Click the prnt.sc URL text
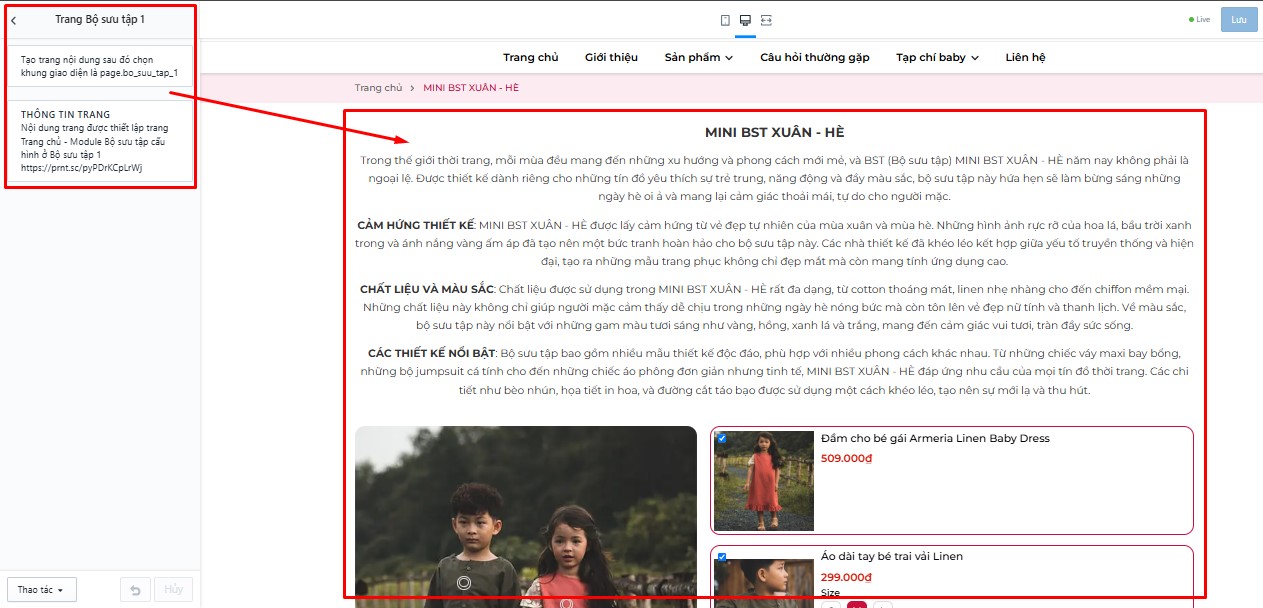 [x=82, y=168]
